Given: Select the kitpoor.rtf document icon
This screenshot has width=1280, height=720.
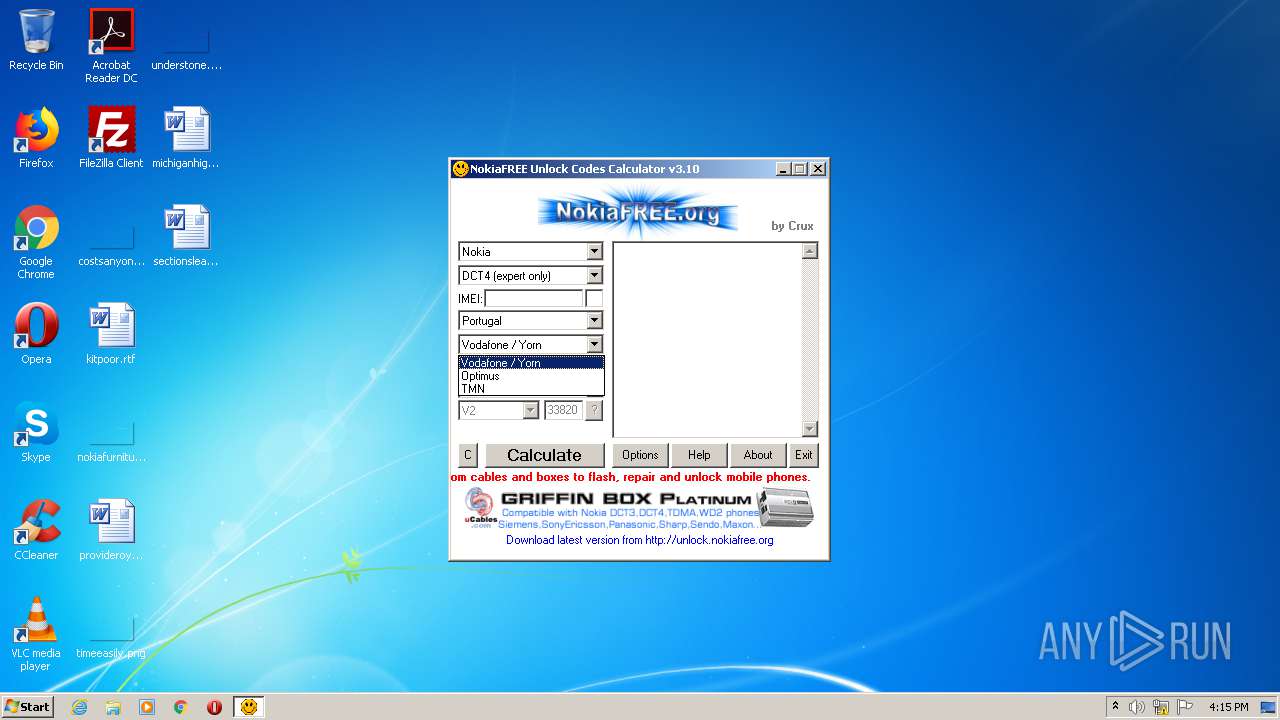Looking at the screenshot, I should coord(111,334).
